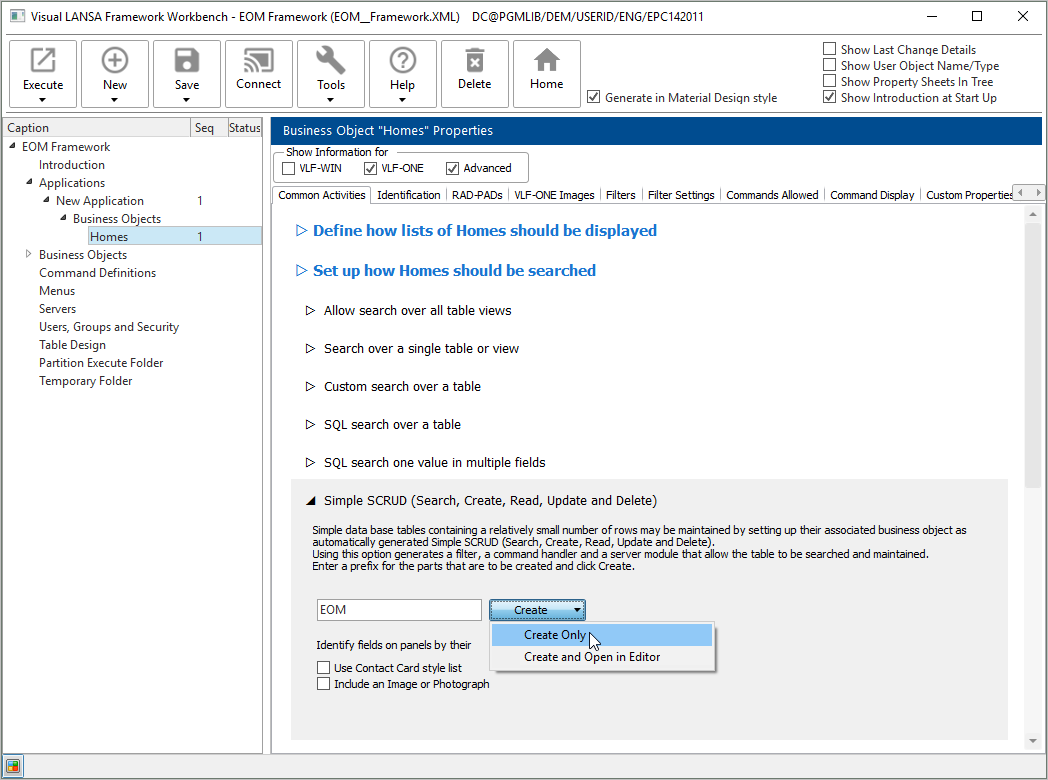The image size is (1048, 780).
Task: Click the properties panel vertical scrollbar
Action: 1033,354
